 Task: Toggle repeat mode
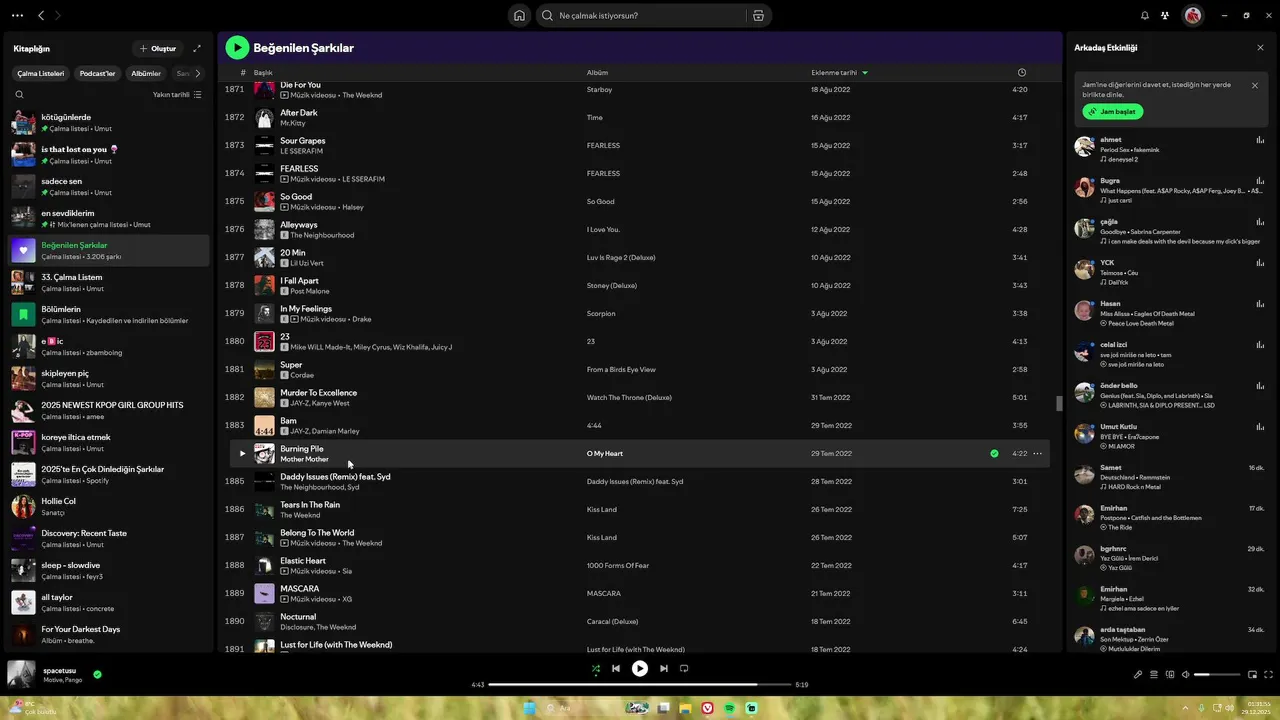[684, 668]
